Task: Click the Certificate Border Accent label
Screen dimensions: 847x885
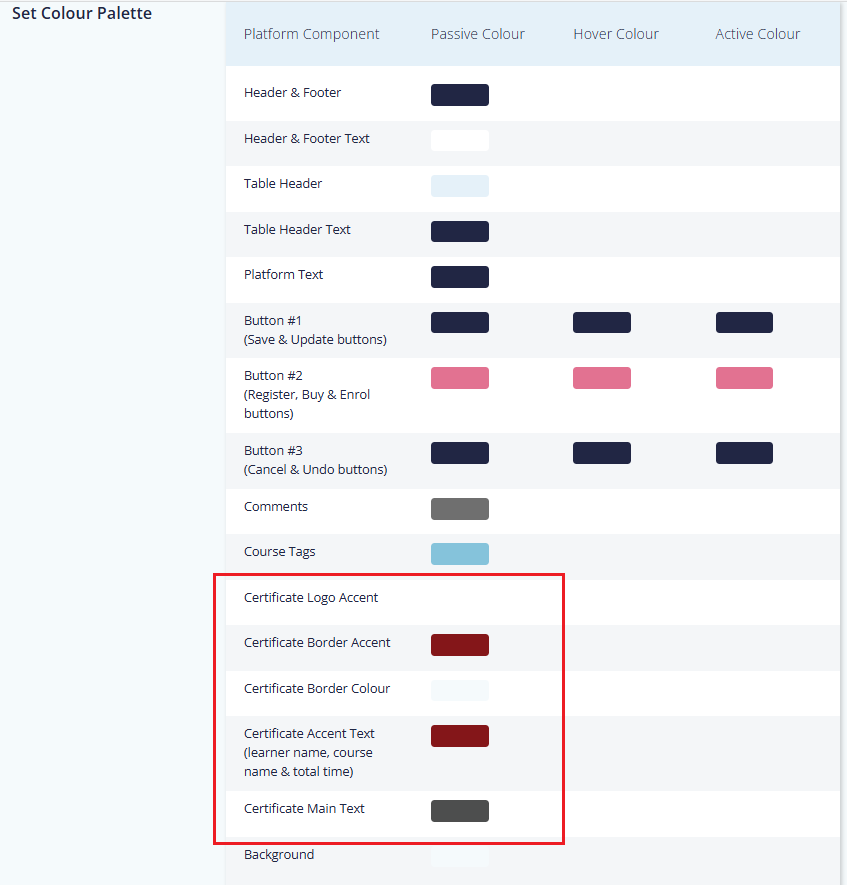Action: tap(317, 643)
